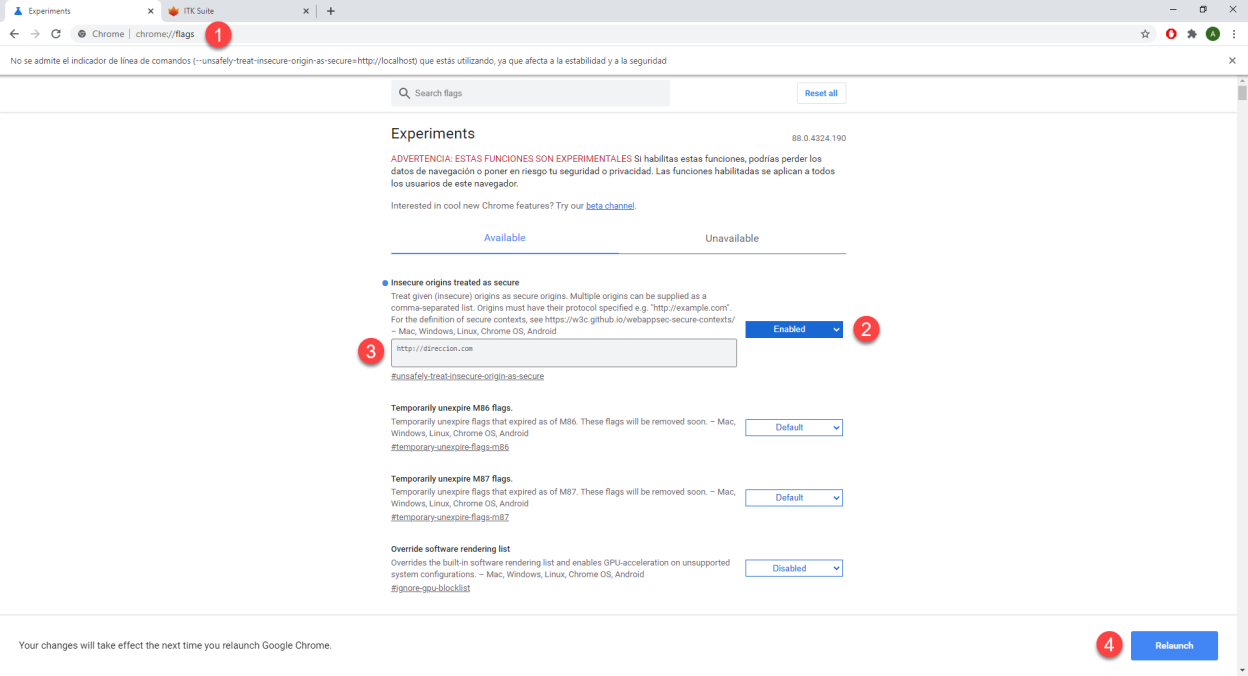This screenshot has height=676, width=1248.
Task: Bookmark this page with the star icon
Action: click(x=1145, y=34)
